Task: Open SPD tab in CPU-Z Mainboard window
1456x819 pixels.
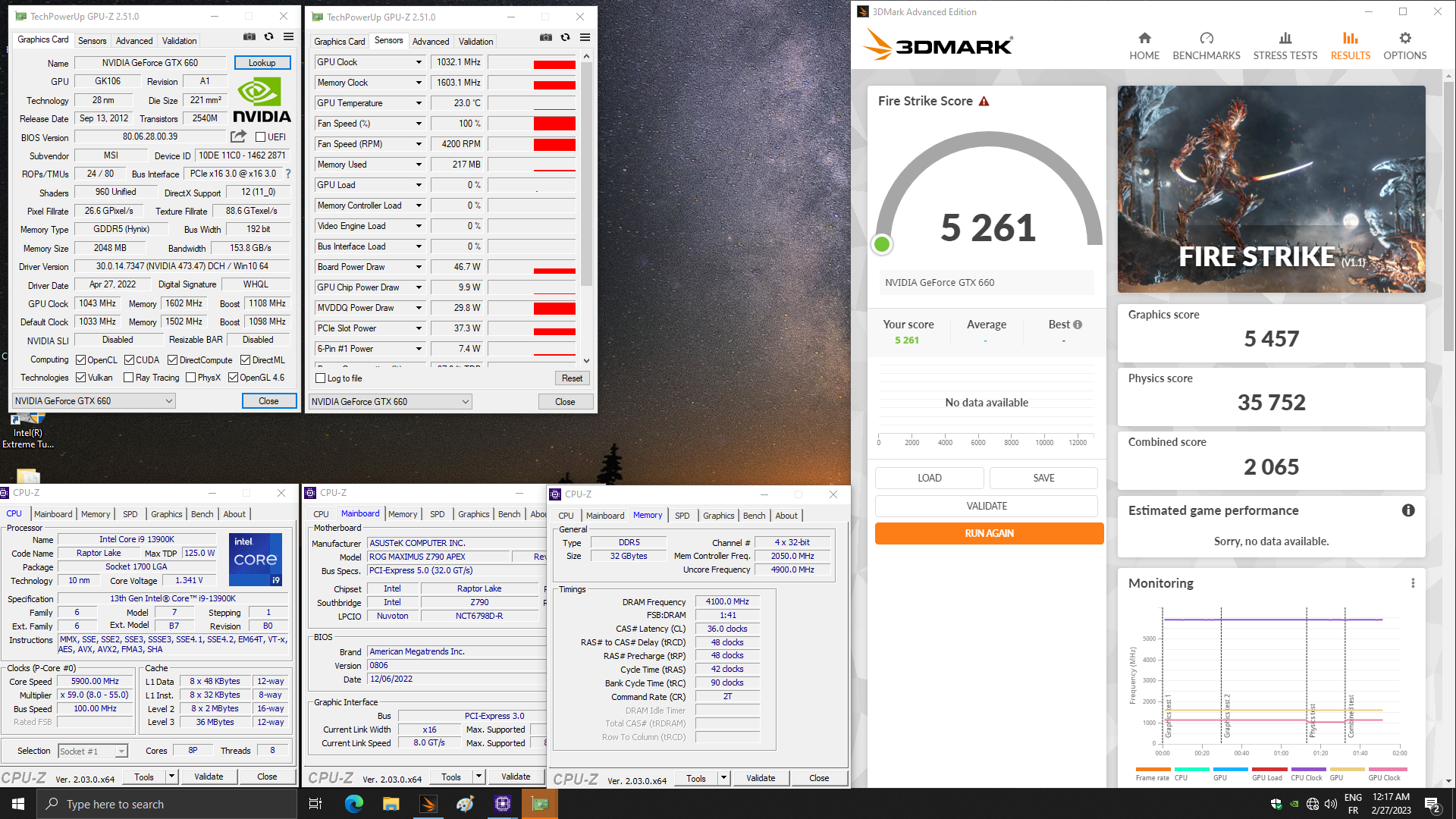Action: pos(437,514)
